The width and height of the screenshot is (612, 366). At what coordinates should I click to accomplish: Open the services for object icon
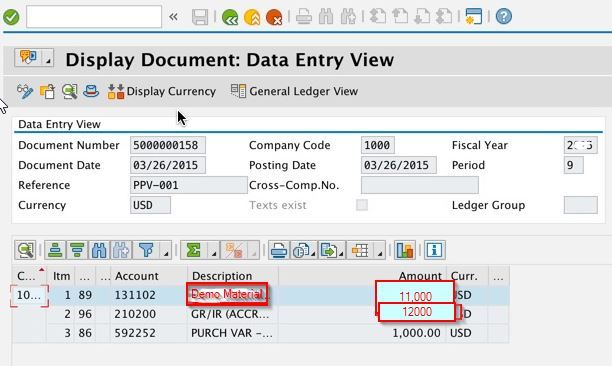coord(28,58)
